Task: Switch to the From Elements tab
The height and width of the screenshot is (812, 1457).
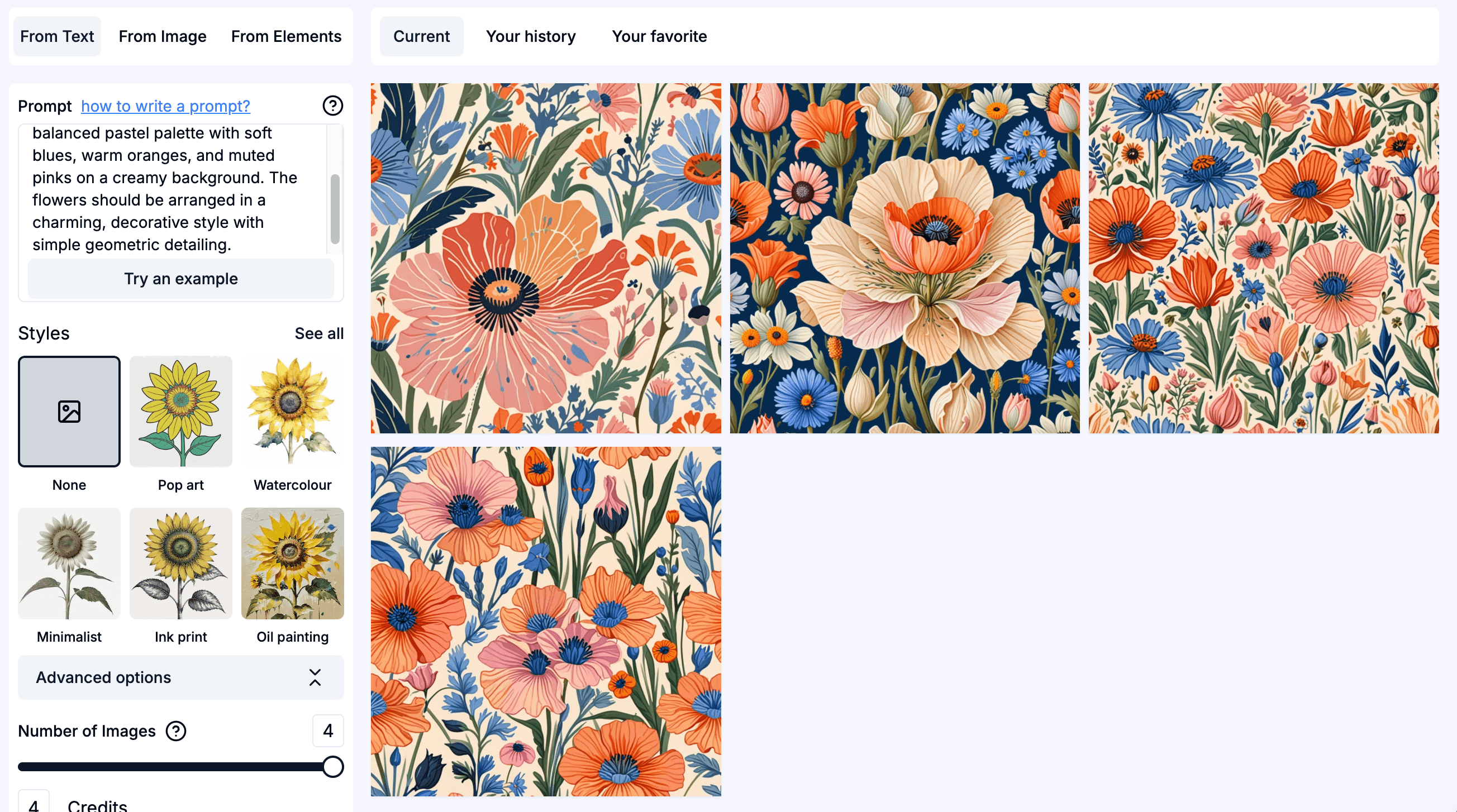Action: [x=286, y=36]
